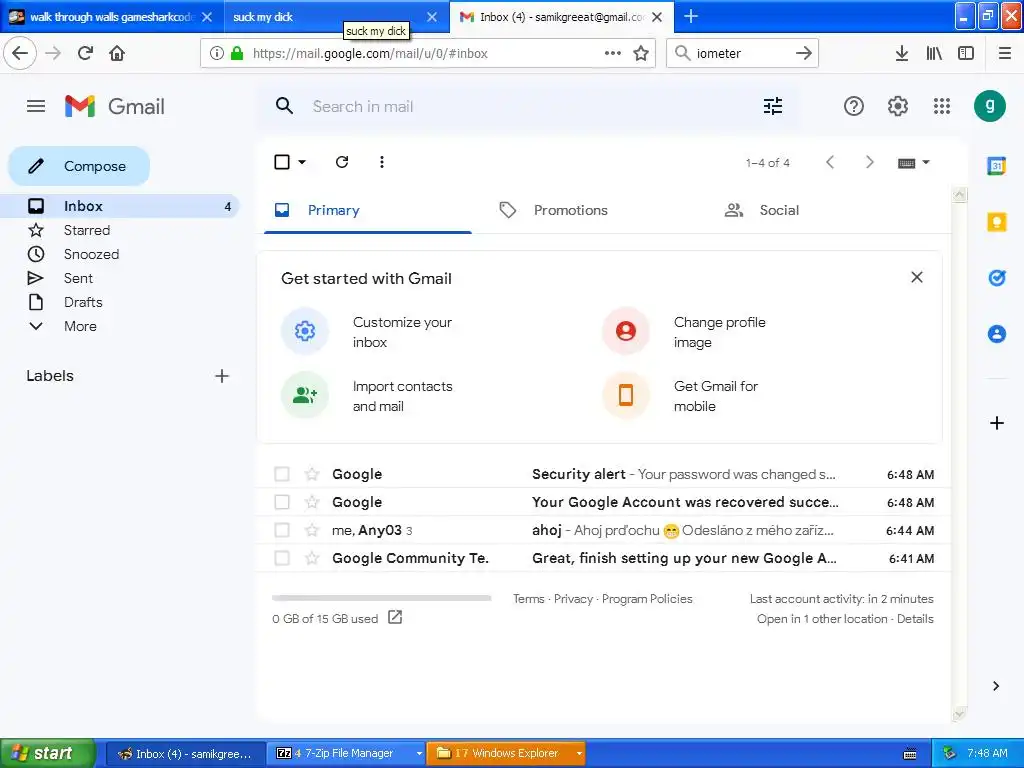Image resolution: width=1024 pixels, height=768 pixels.
Task: Star the Google Community Team email
Action: 312,558
